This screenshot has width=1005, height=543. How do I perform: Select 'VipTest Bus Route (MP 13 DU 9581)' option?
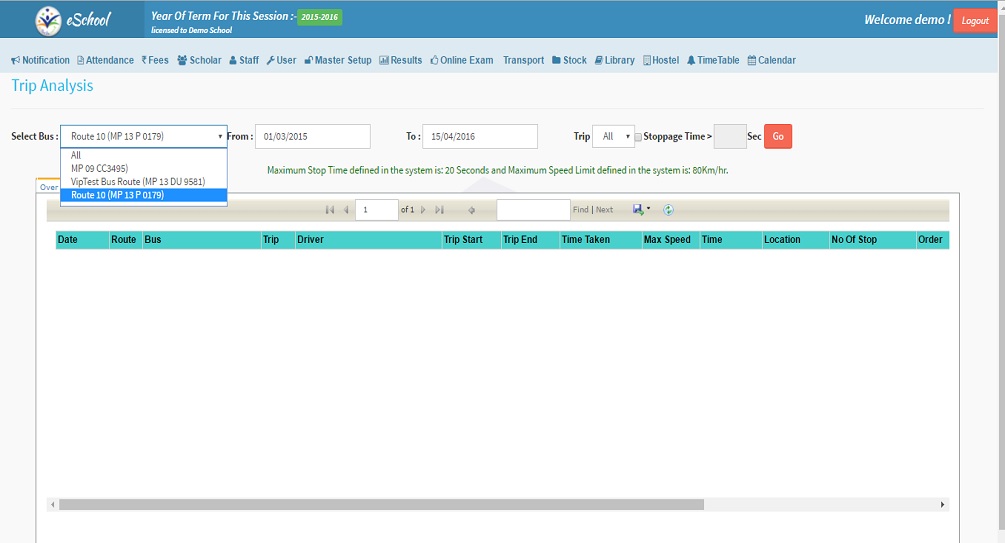click(138, 182)
